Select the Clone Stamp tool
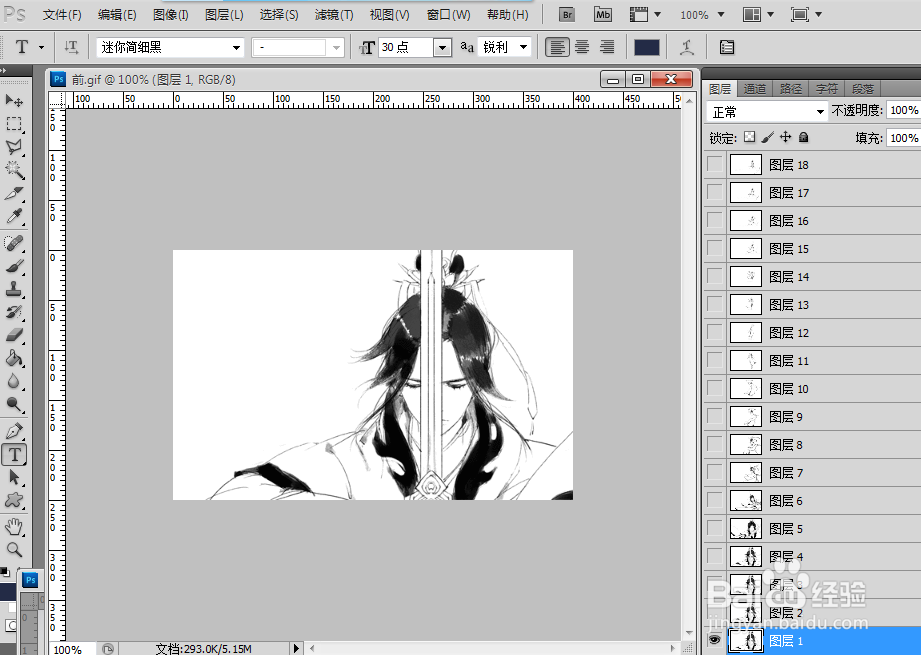 point(14,289)
